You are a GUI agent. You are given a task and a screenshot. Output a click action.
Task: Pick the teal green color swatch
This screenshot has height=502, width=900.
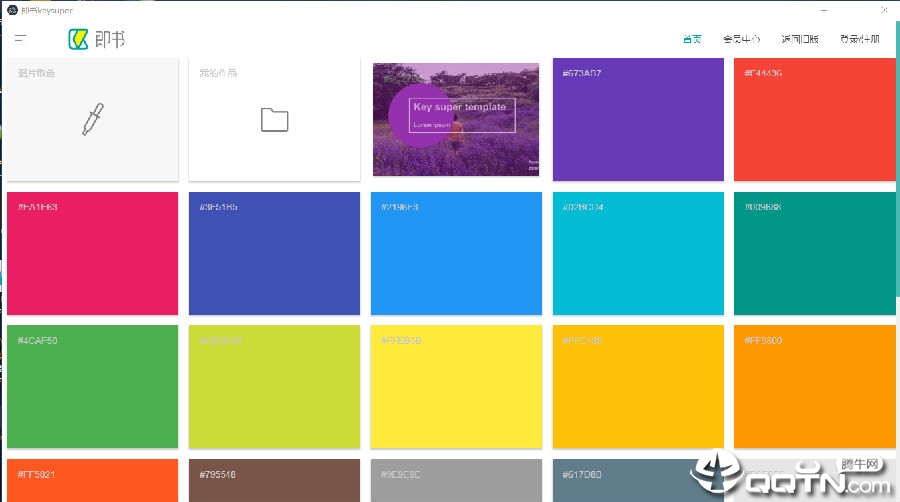pyautogui.click(x=814, y=254)
